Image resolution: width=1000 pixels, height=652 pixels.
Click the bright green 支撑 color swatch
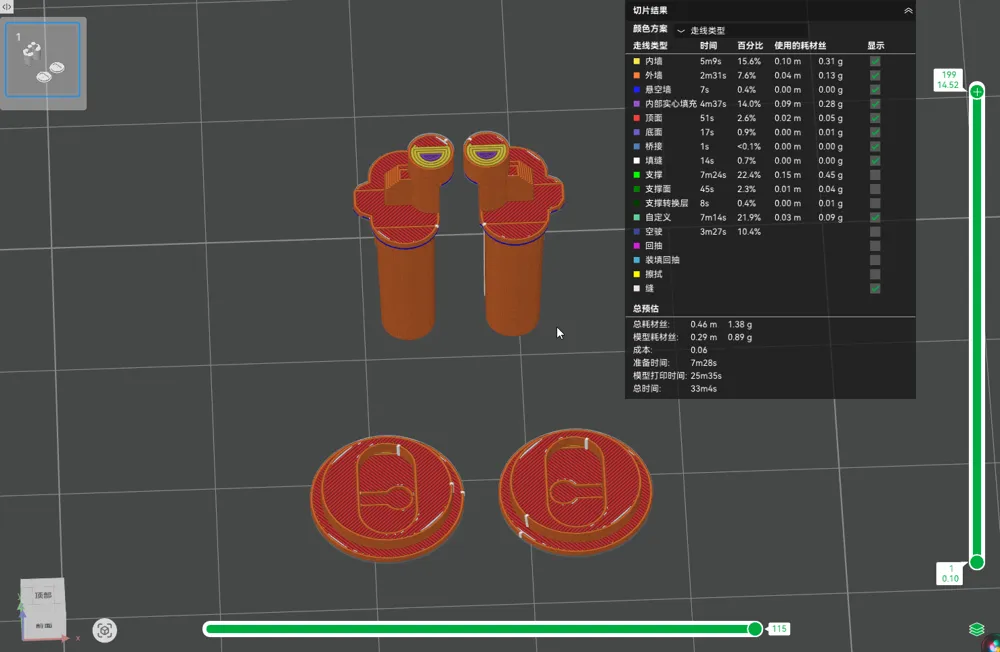(x=636, y=175)
